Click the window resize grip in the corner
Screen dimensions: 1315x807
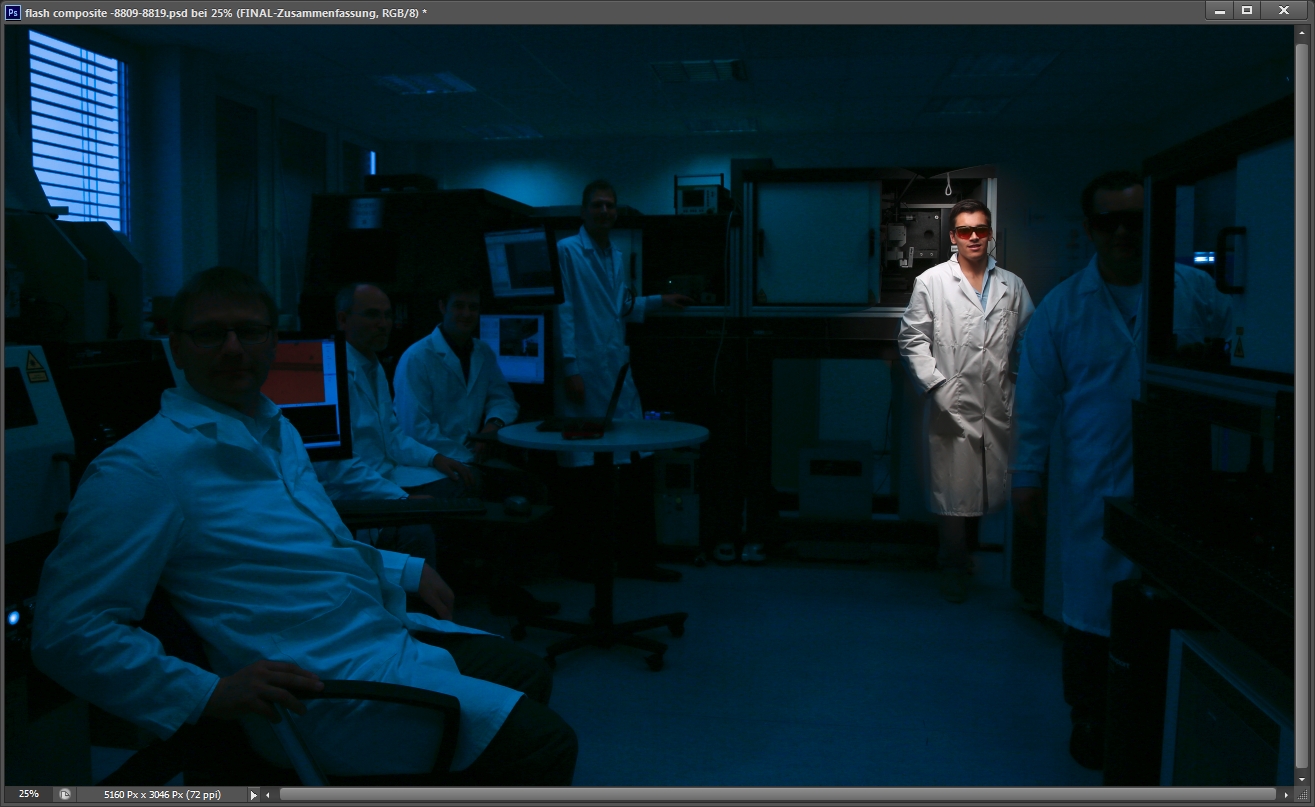click(1302, 795)
